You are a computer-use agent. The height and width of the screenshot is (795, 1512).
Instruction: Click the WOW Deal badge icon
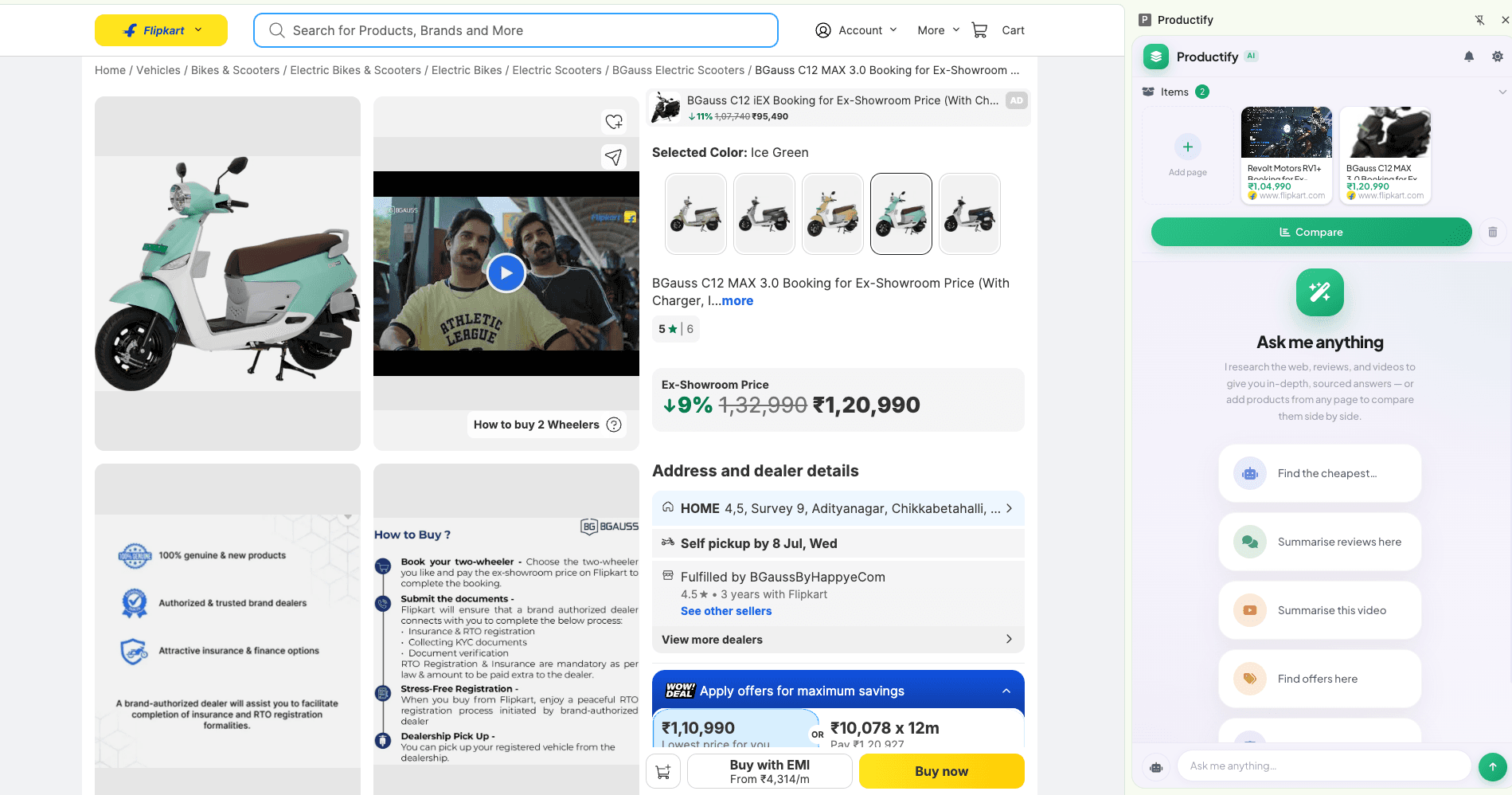680,691
